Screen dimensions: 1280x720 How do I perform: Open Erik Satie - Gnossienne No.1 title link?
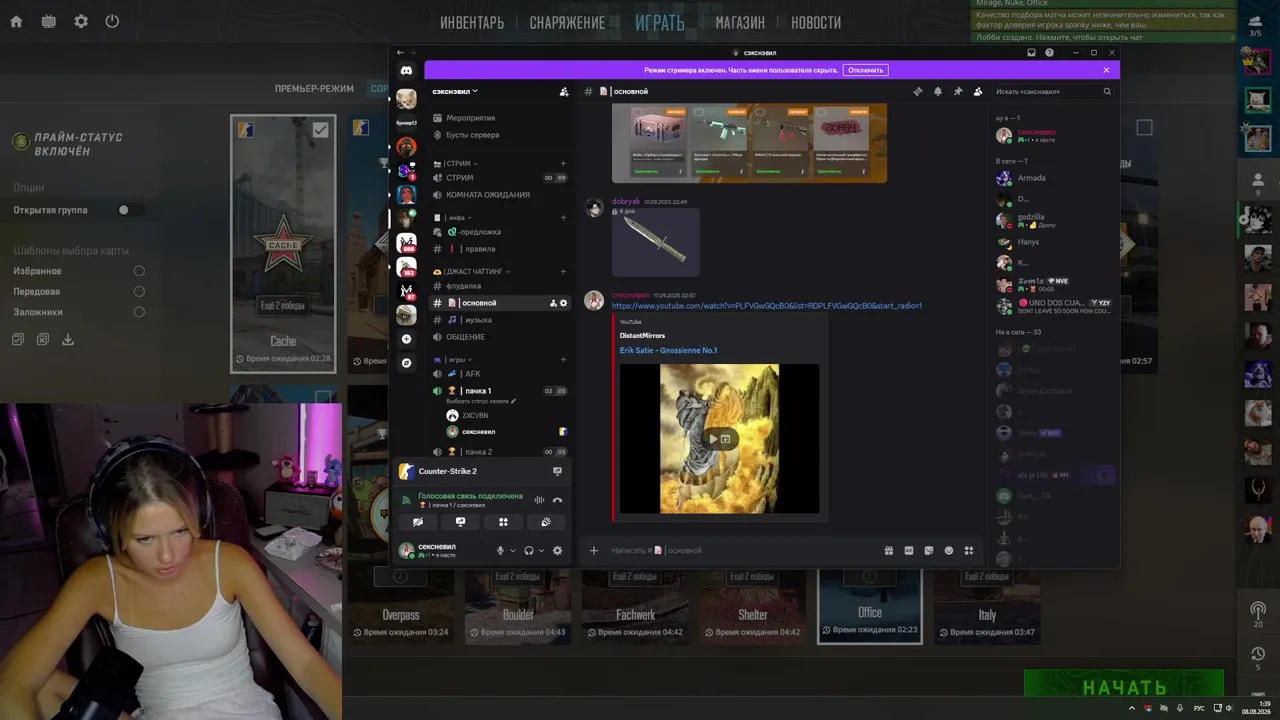[668, 350]
